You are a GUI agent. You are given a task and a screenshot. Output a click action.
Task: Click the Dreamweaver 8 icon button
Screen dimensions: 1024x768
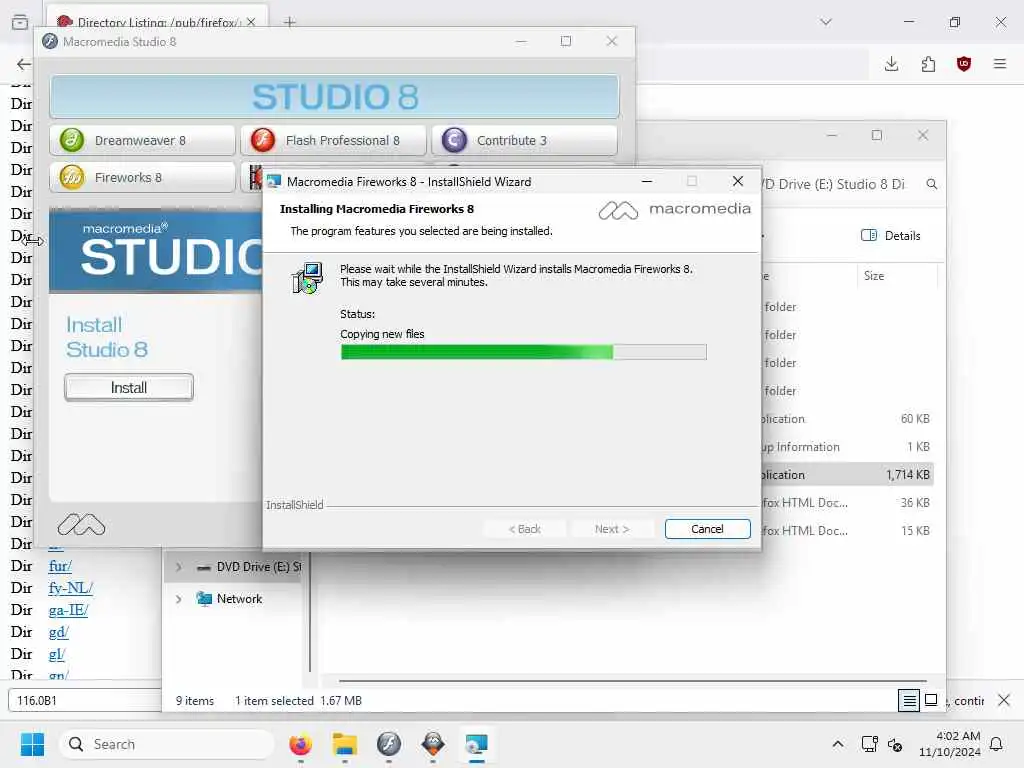click(x=142, y=140)
